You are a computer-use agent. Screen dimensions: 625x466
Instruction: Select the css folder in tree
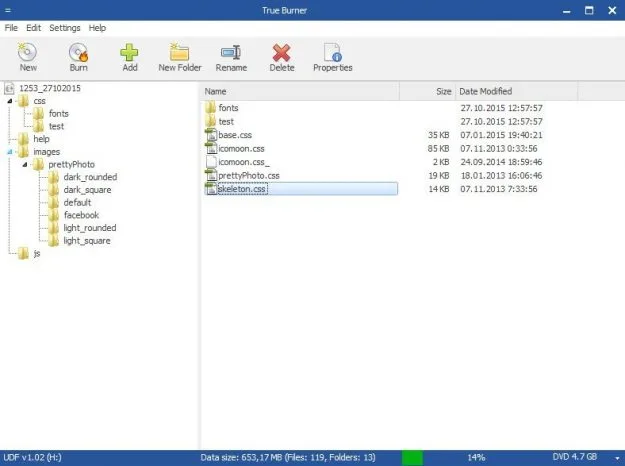(39, 101)
